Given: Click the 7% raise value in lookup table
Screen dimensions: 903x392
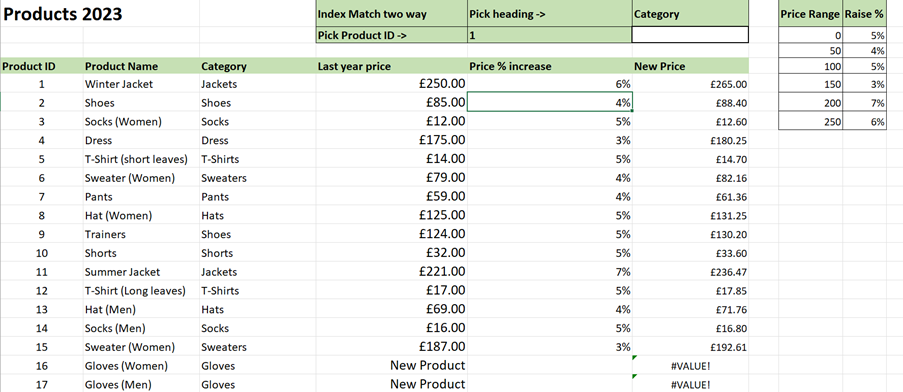Looking at the screenshot, I should pos(864,103).
